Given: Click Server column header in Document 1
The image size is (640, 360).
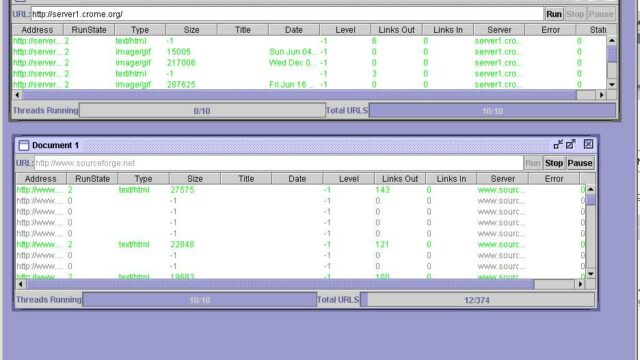Looking at the screenshot, I should 502,179.
